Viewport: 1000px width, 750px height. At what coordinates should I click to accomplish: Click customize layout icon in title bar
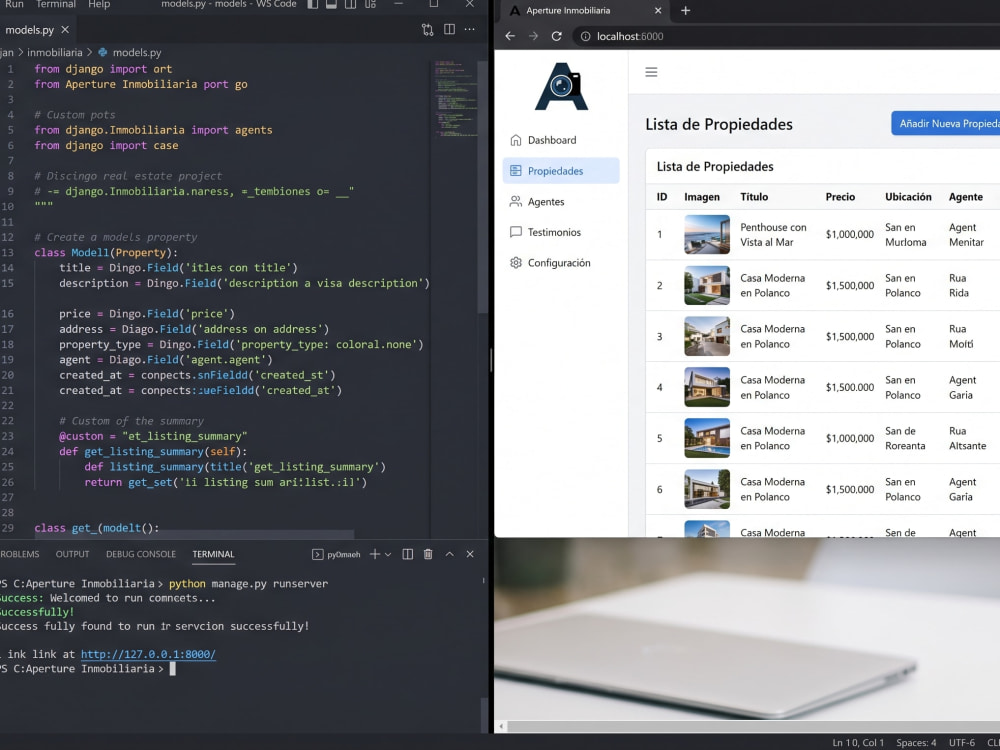[370, 4]
